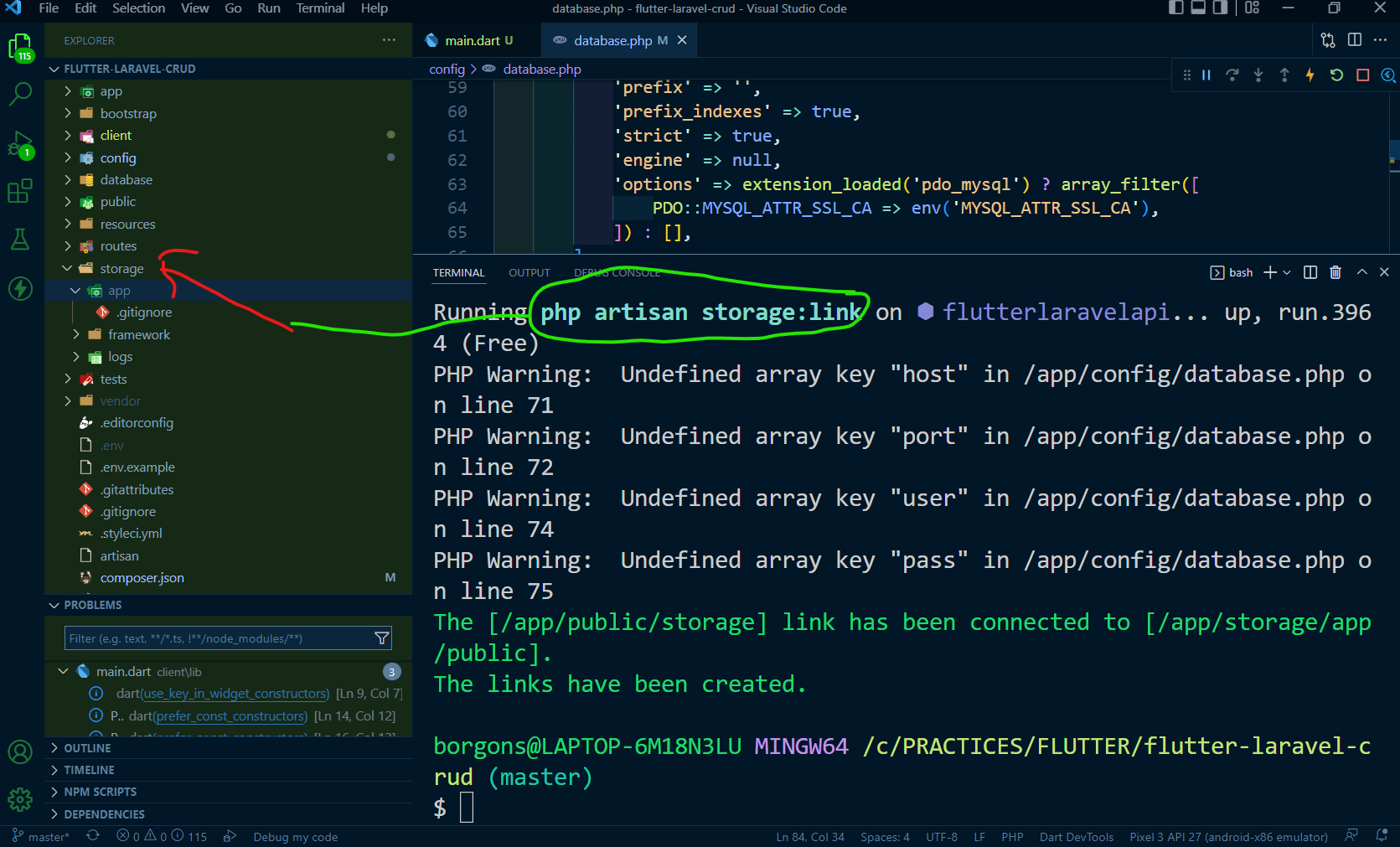Open .env.example file
Screen dimensions: 1400x847
tap(228, 467)
